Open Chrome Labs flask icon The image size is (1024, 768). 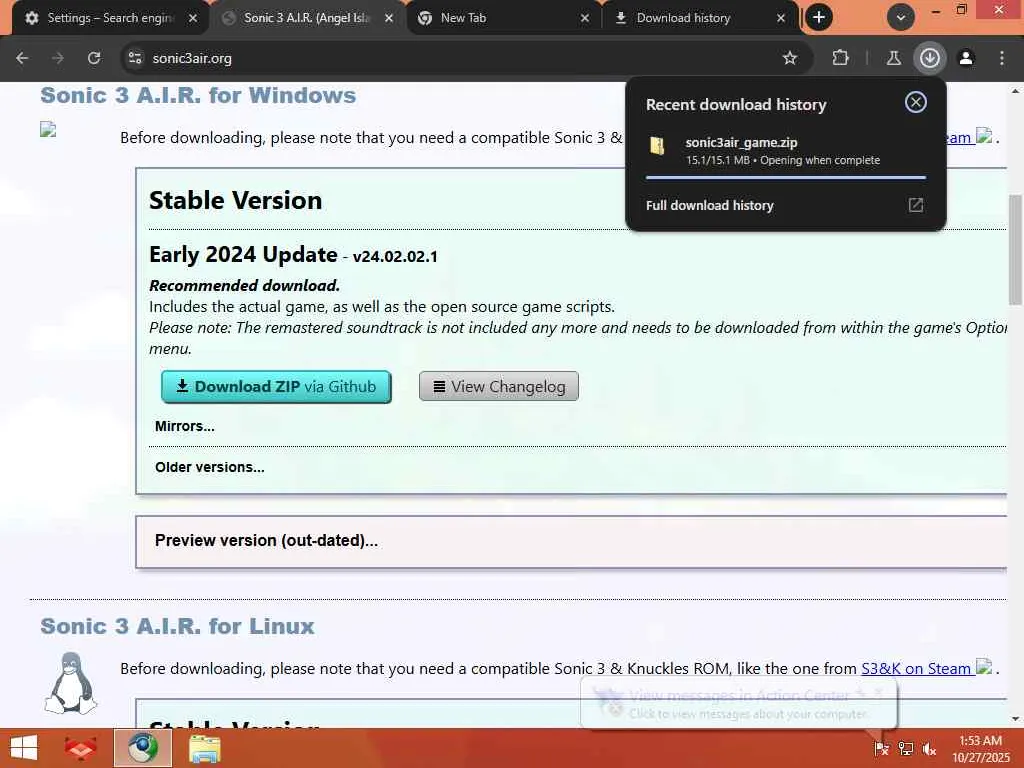pyautogui.click(x=893, y=58)
